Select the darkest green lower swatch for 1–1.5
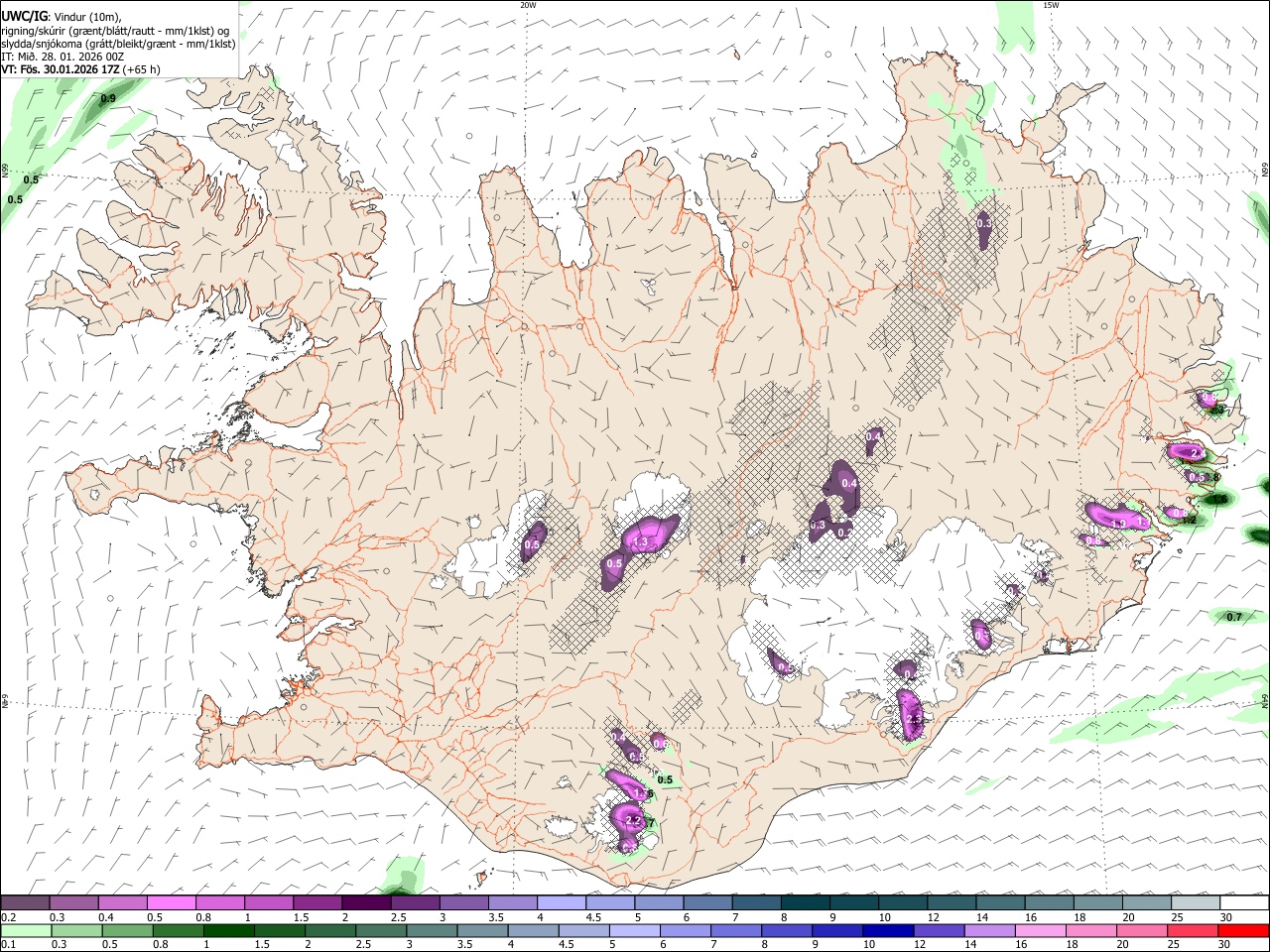The width and height of the screenshot is (1270, 952). pos(228,930)
